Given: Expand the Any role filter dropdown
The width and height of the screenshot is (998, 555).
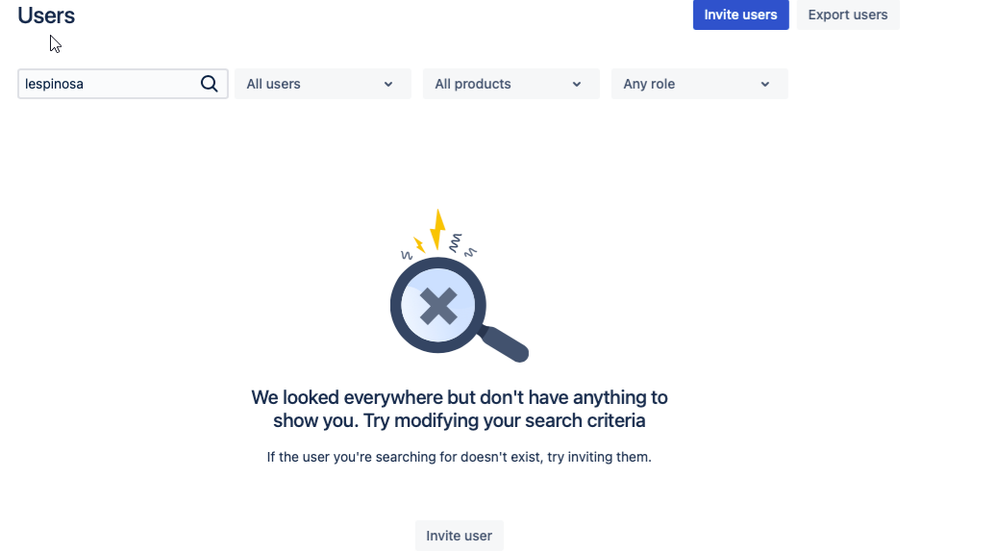Looking at the screenshot, I should click(699, 83).
